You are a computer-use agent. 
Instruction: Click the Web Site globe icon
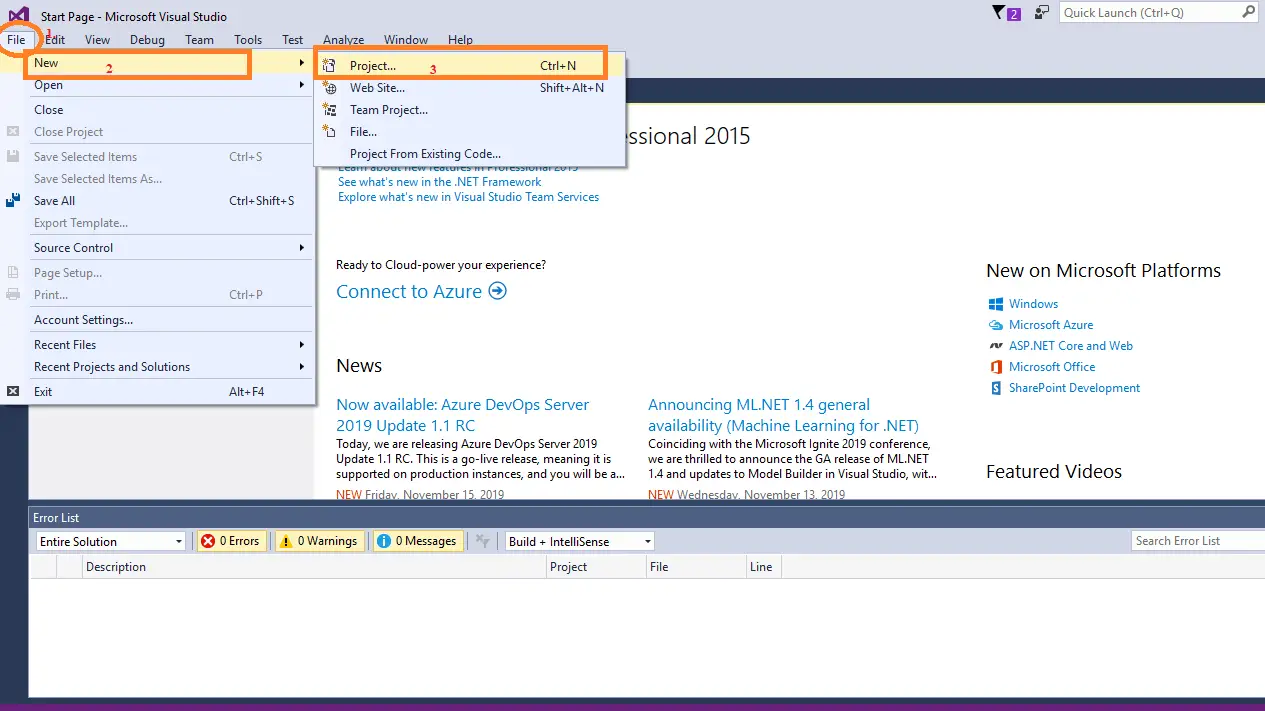pos(329,88)
